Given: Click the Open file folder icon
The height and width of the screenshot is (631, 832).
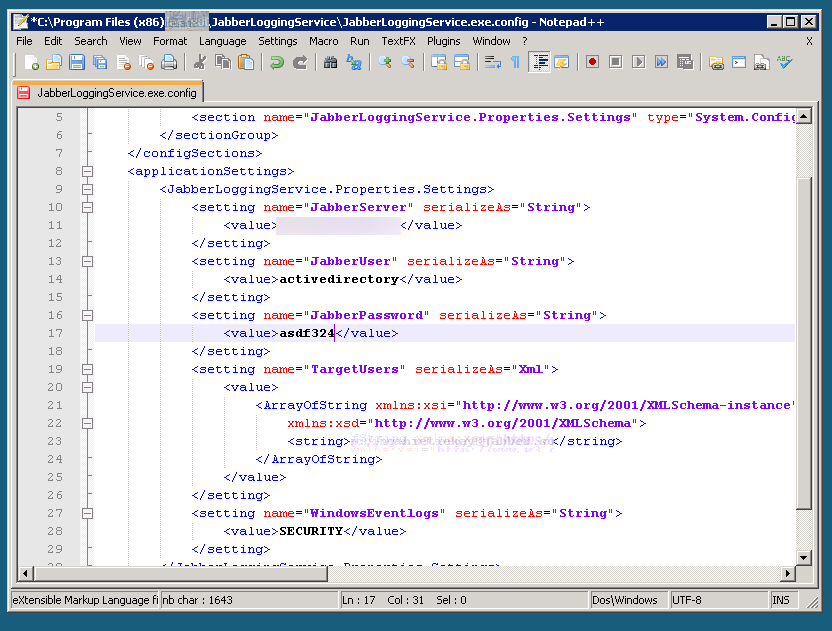Looking at the screenshot, I should point(54,63).
